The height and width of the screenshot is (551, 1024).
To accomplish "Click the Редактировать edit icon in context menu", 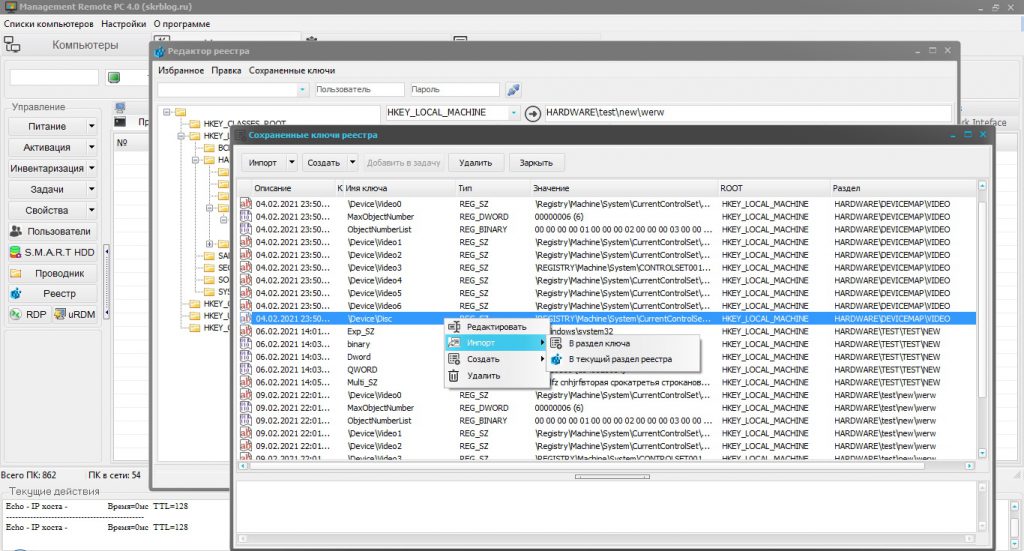I will [x=454, y=326].
